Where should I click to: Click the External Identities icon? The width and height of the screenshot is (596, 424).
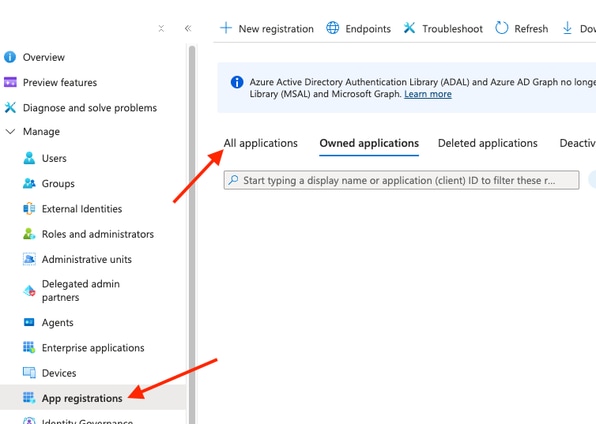pos(29,209)
